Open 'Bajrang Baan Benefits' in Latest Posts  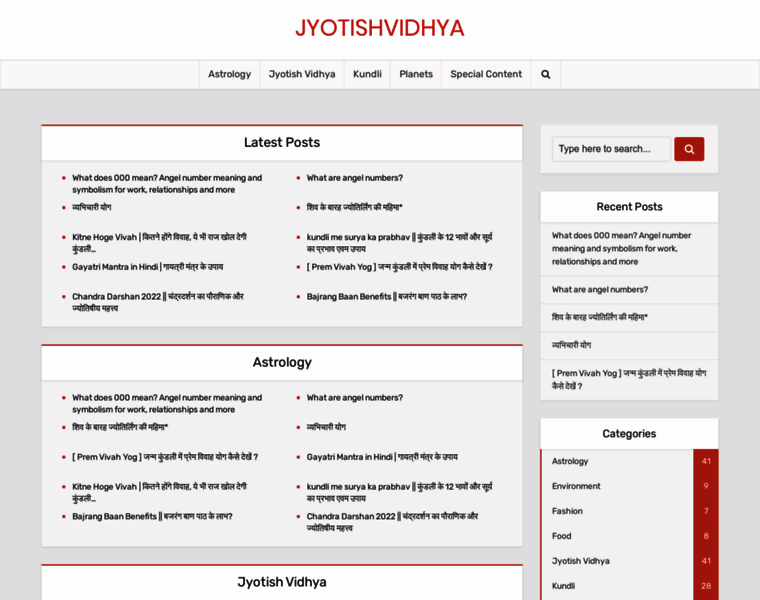[x=387, y=297]
